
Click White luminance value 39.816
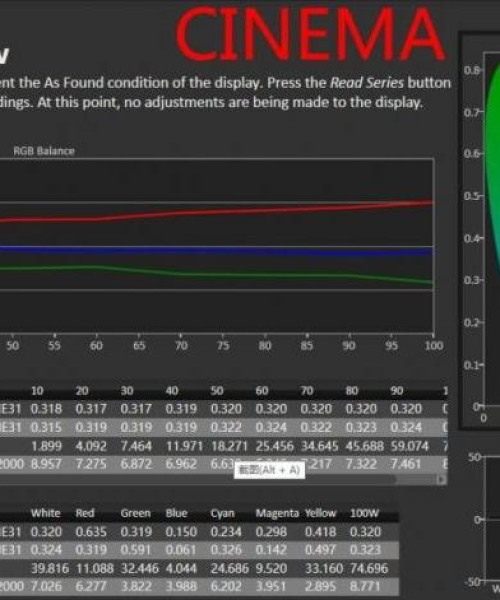pos(50,569)
